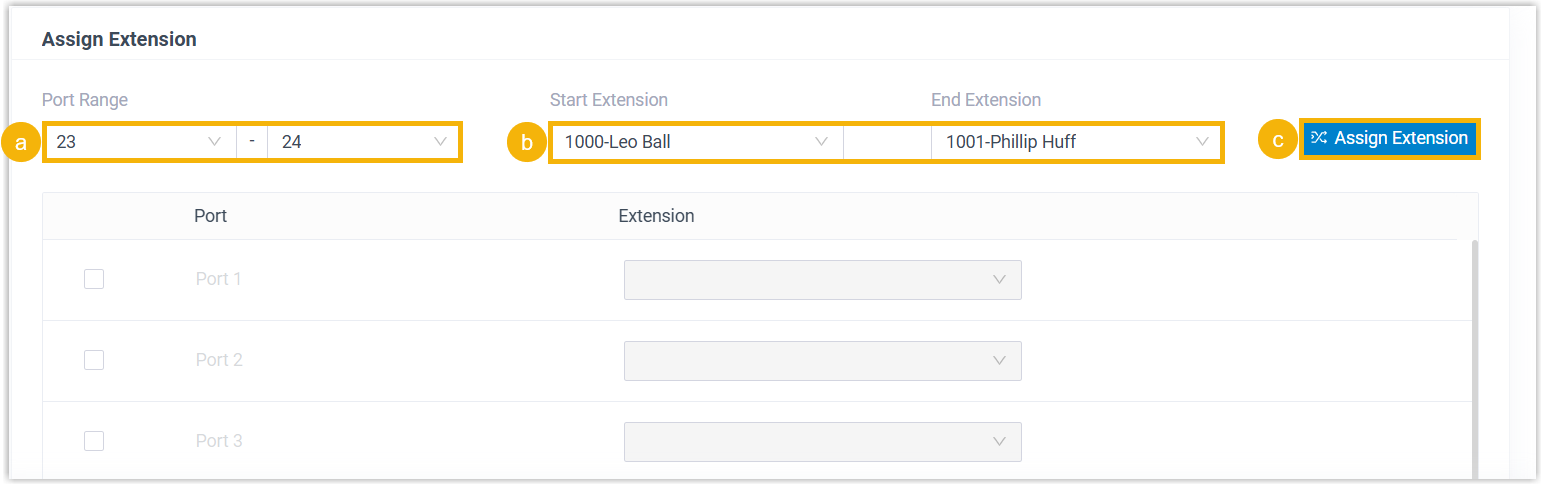Click the "Port" column header
The image size is (1542, 485).
click(x=210, y=216)
